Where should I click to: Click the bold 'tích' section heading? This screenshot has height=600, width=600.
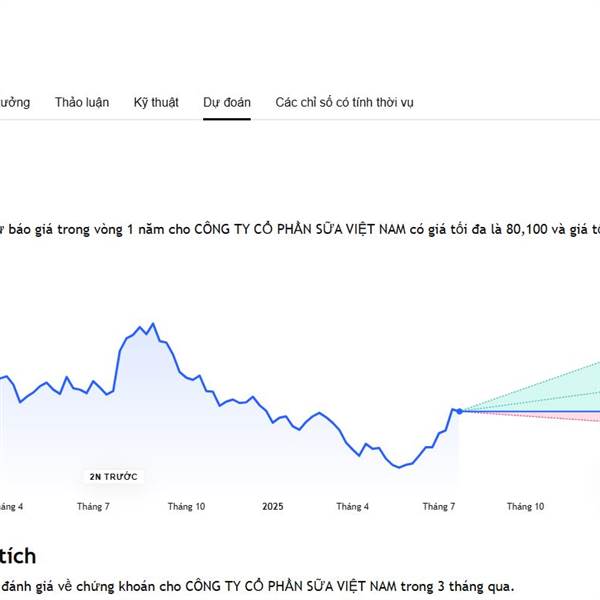point(18,556)
